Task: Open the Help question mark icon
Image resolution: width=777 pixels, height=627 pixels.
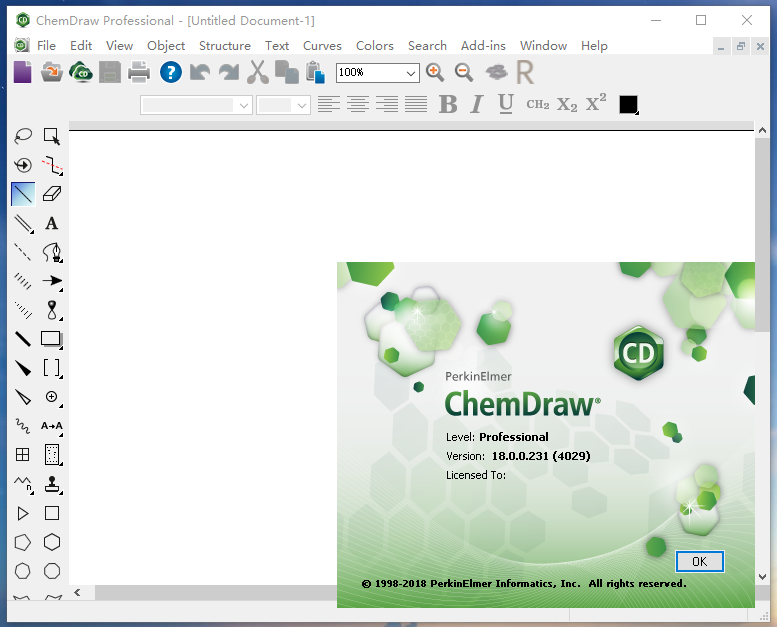Action: 170,72
